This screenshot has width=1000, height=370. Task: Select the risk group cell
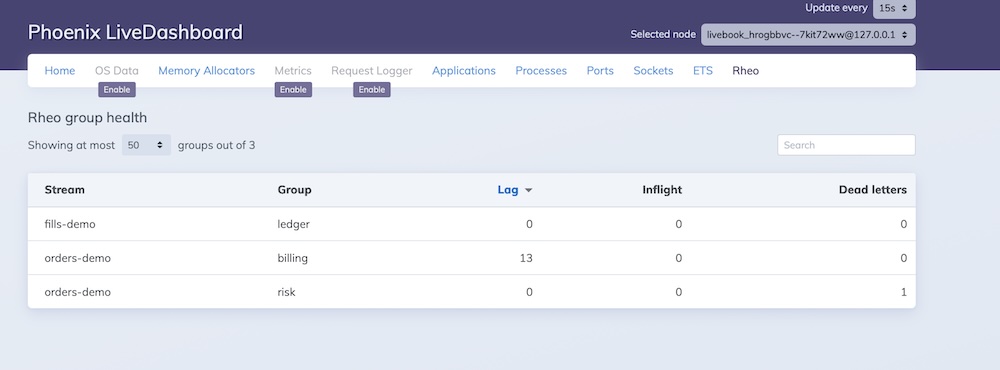pyautogui.click(x=286, y=292)
